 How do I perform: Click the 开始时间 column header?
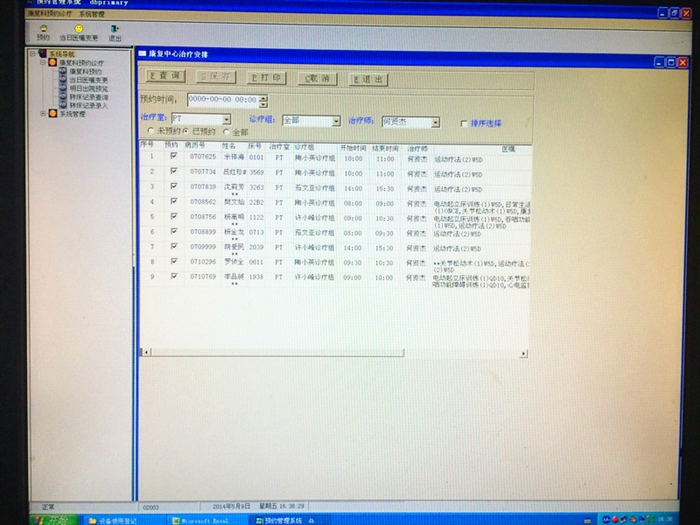click(x=353, y=148)
